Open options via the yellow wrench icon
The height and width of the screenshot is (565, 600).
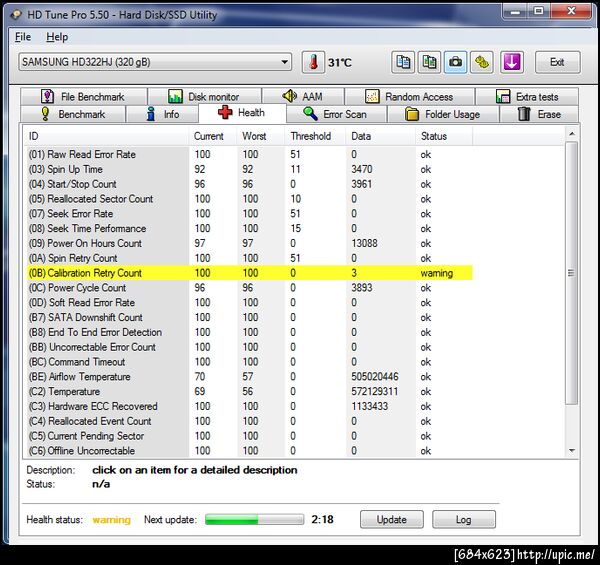tap(481, 62)
